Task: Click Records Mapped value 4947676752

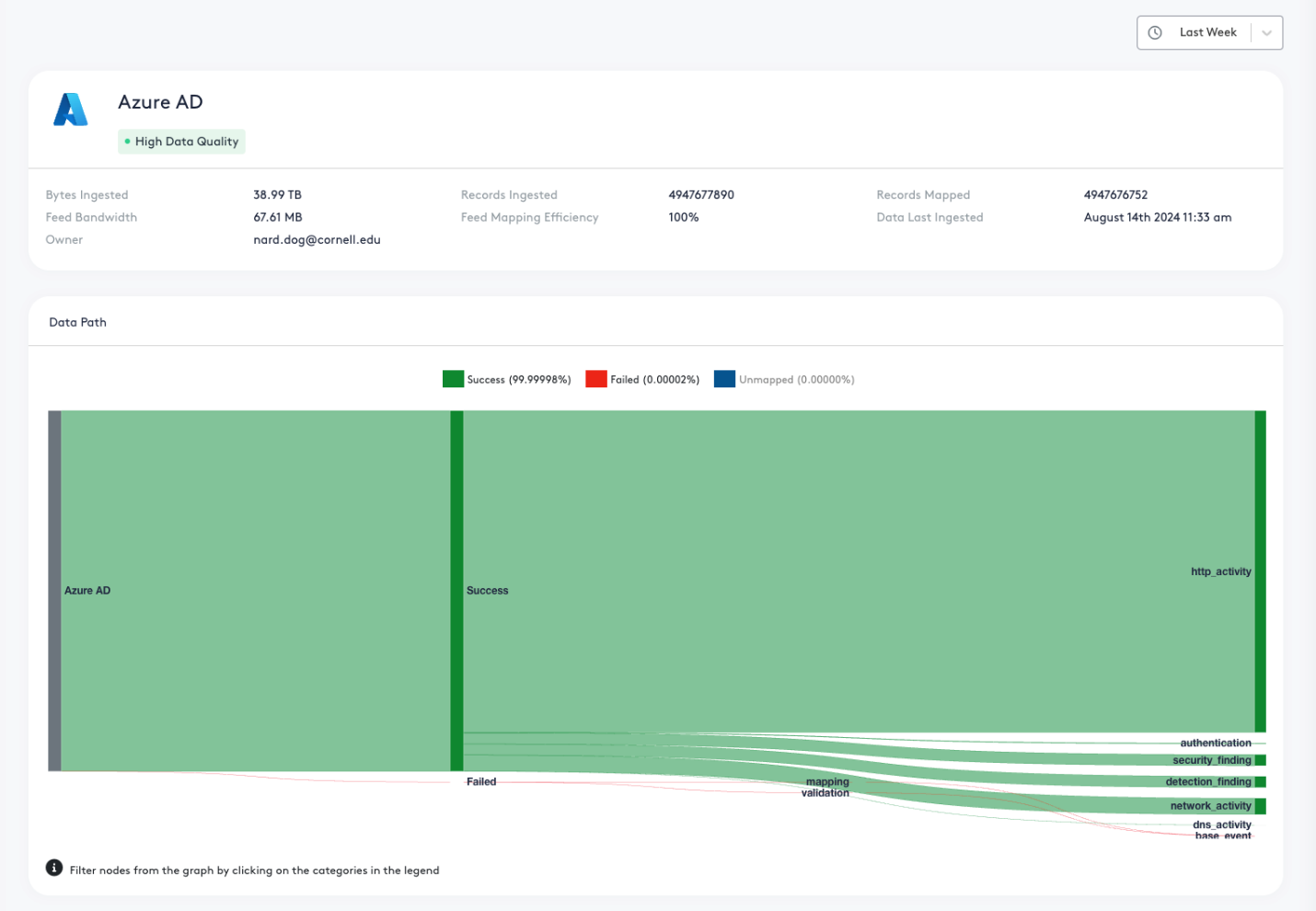Action: tap(1115, 195)
